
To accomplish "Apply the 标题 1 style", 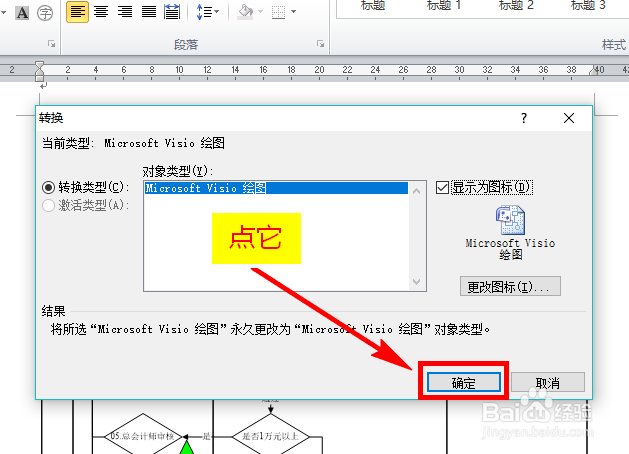I will [x=444, y=5].
